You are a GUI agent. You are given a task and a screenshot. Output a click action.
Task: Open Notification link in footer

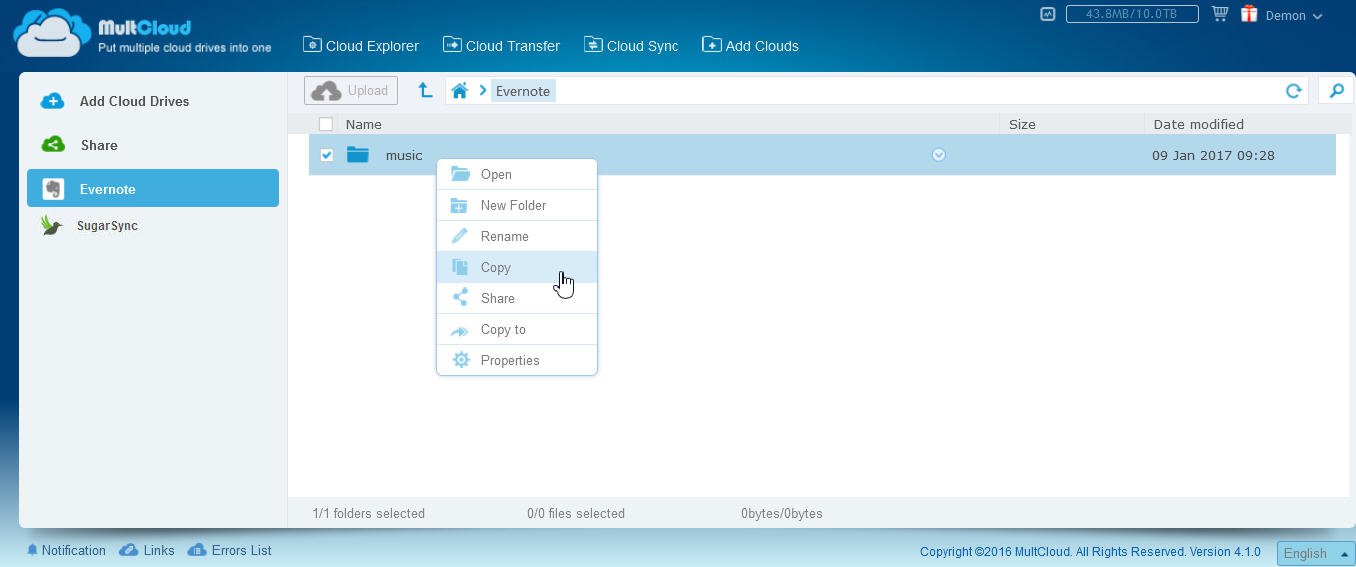pyautogui.click(x=66, y=550)
